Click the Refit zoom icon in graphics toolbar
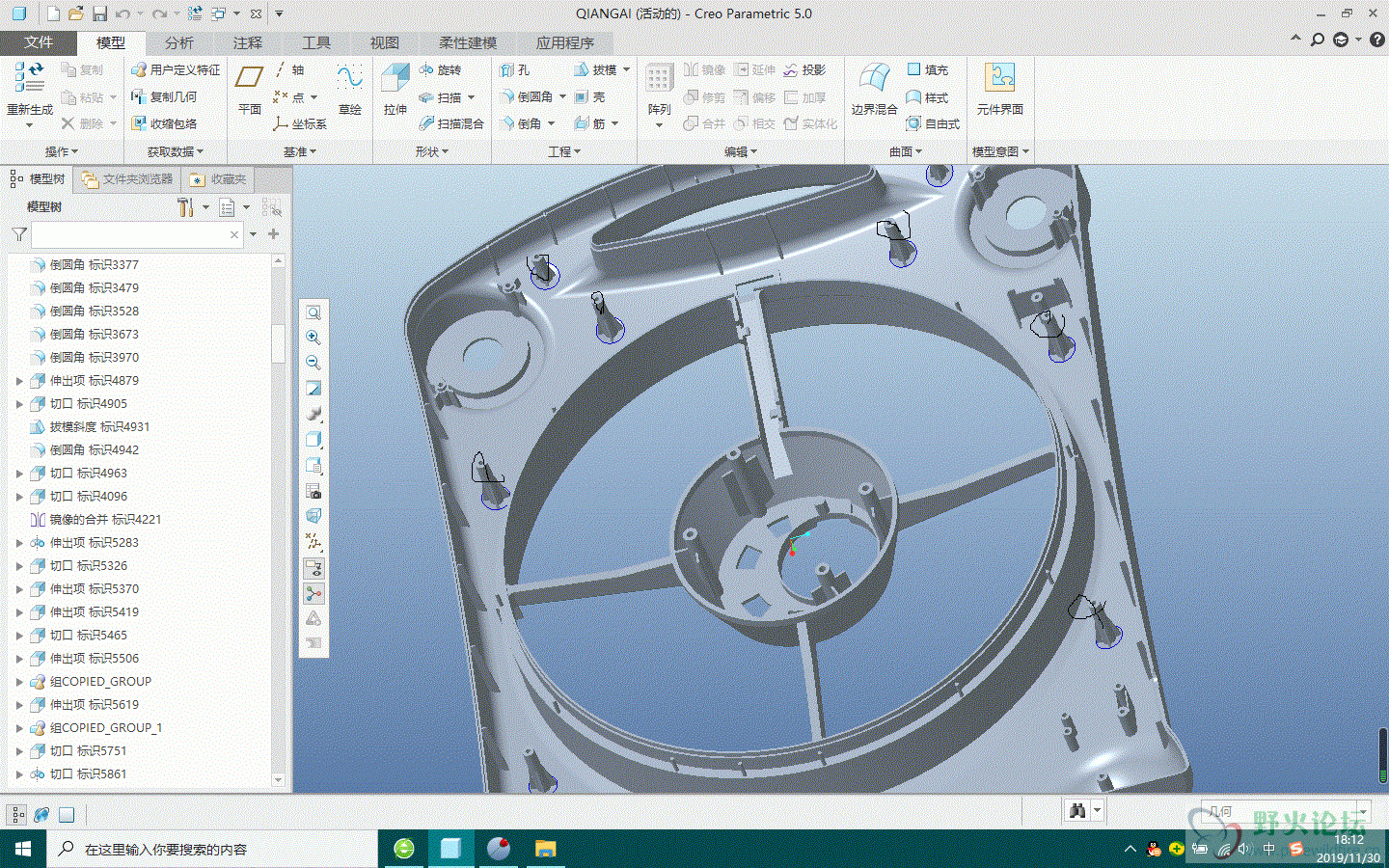The image size is (1389, 868). coord(313,312)
